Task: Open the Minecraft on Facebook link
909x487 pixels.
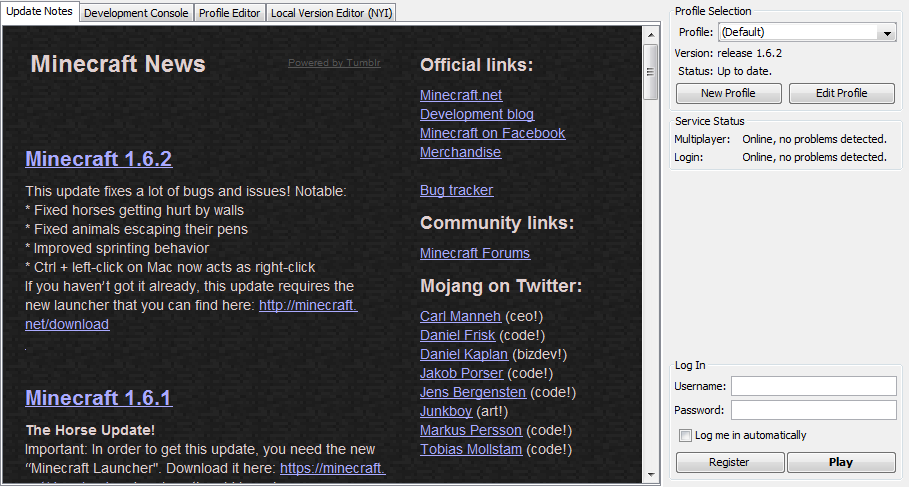Action: coord(492,133)
